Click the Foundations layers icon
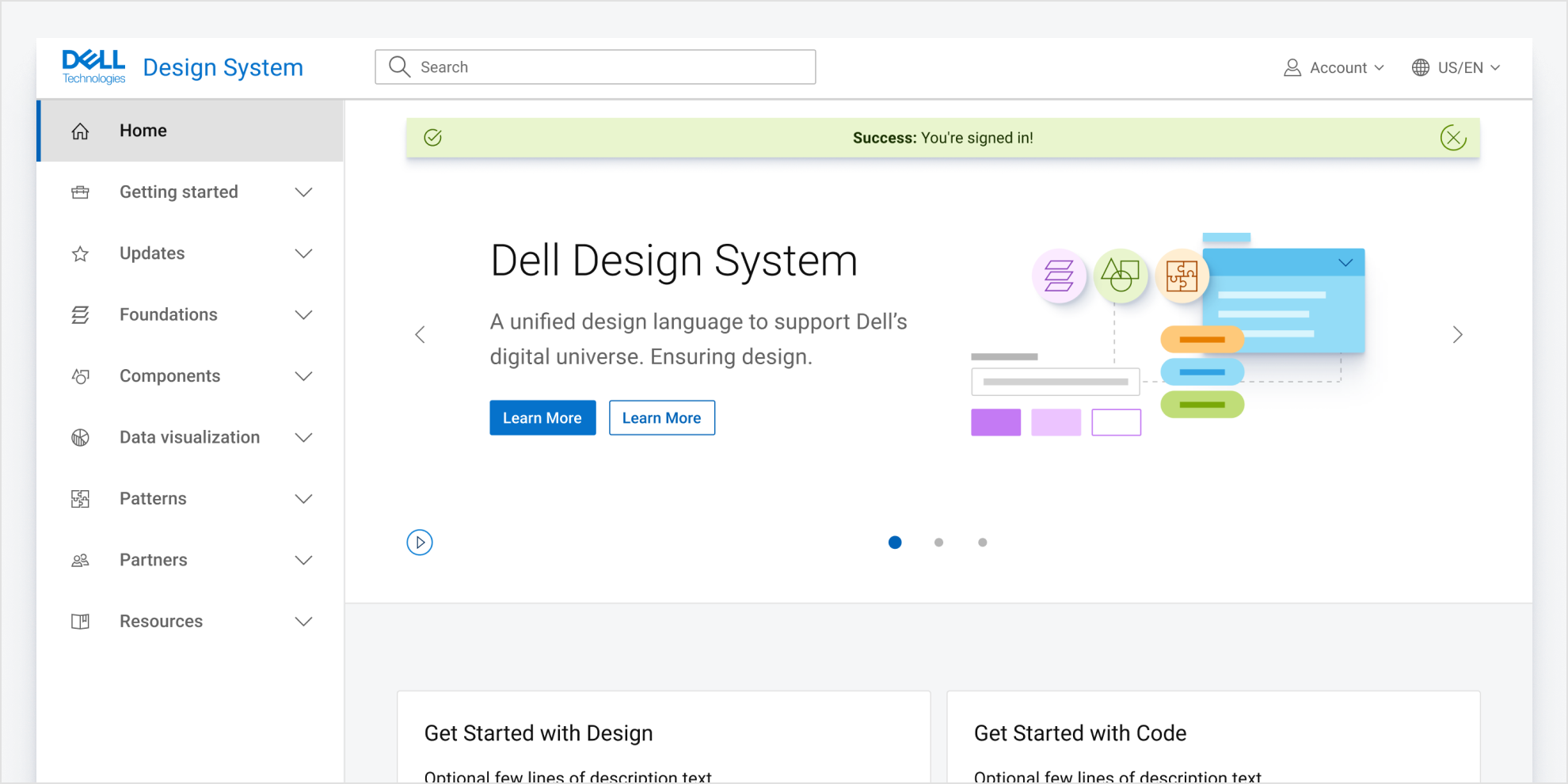The height and width of the screenshot is (784, 1568). click(x=80, y=314)
